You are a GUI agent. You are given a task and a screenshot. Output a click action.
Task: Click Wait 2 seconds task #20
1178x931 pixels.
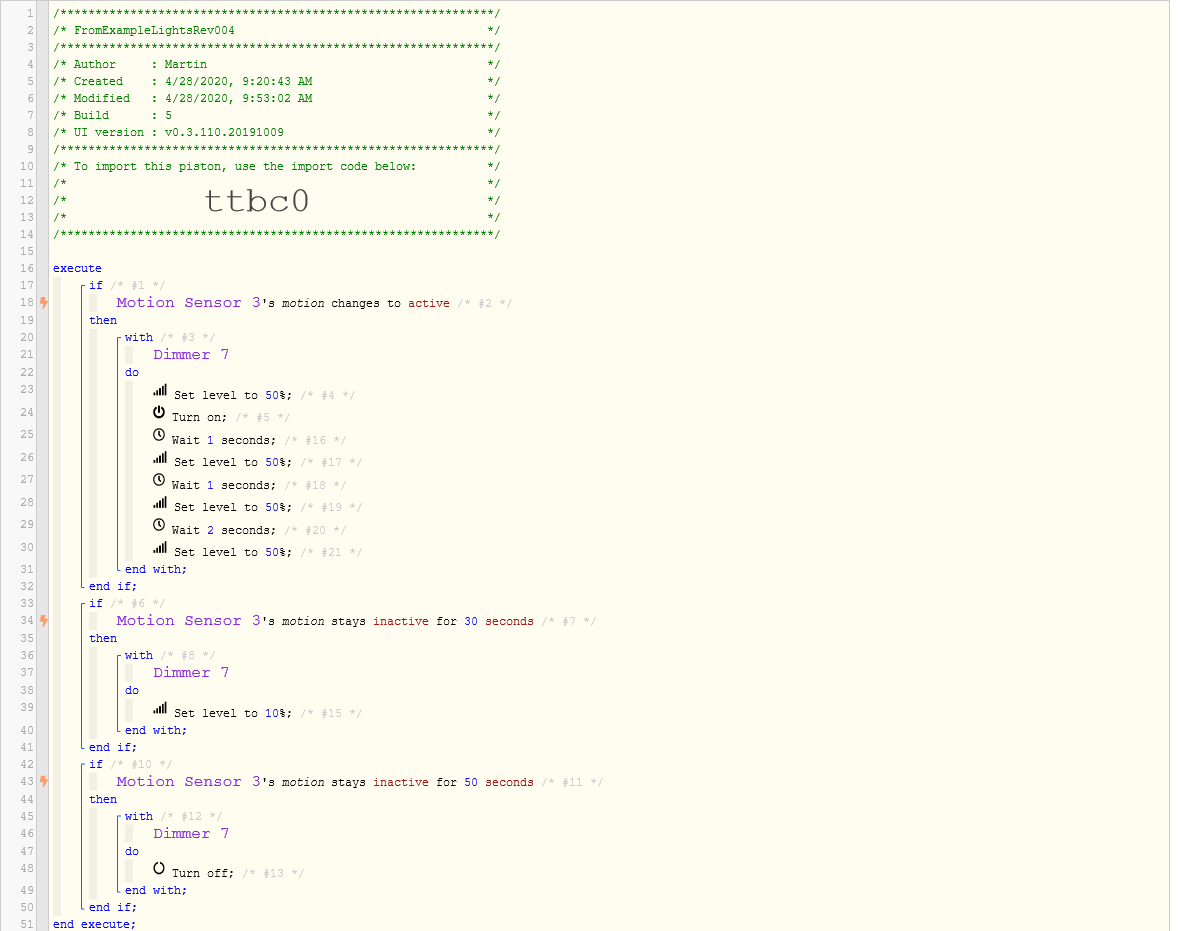[224, 530]
